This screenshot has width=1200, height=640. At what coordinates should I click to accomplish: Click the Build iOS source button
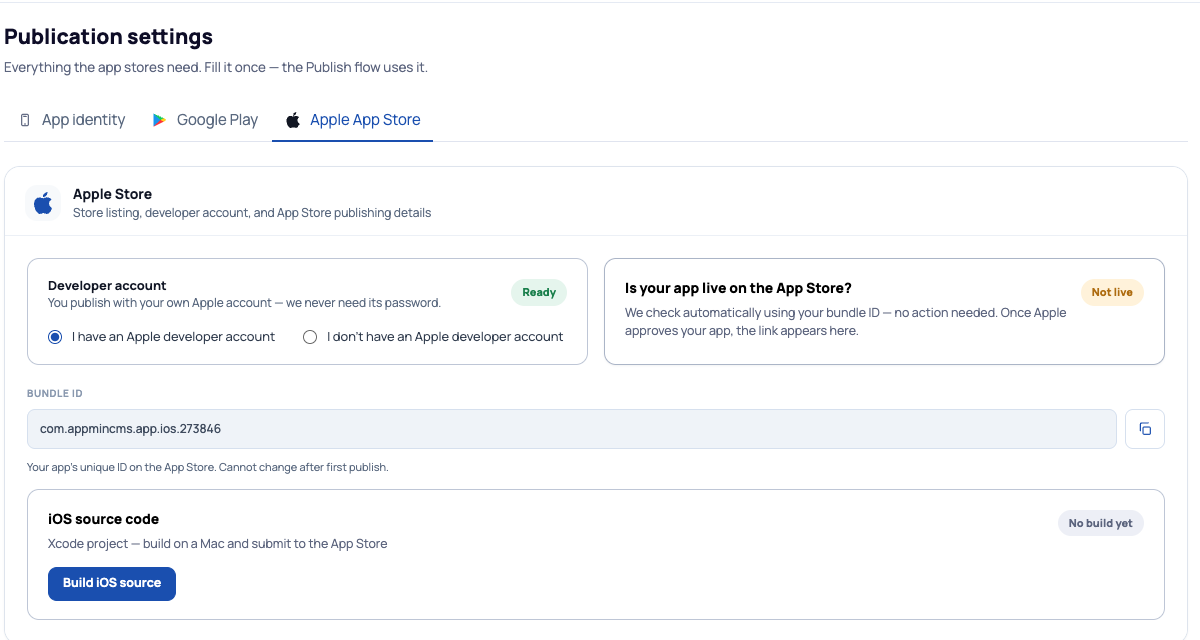tap(112, 584)
